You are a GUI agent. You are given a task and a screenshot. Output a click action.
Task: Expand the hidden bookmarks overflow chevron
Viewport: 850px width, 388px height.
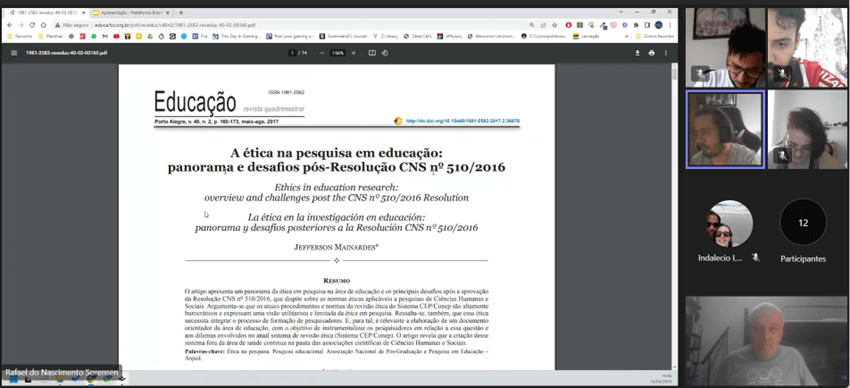click(x=627, y=36)
